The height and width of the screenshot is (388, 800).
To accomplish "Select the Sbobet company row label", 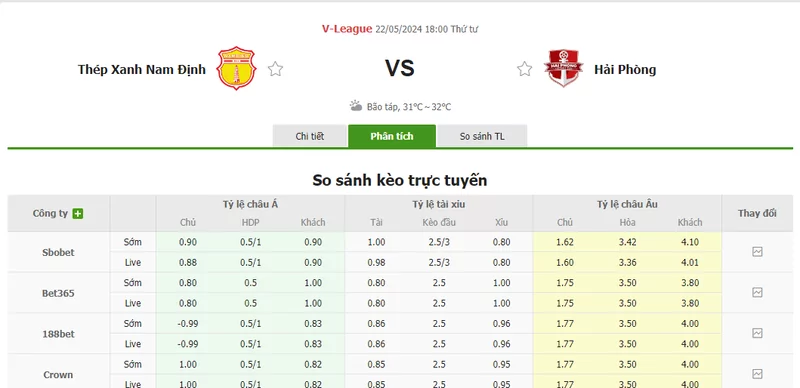I will pyautogui.click(x=58, y=252).
